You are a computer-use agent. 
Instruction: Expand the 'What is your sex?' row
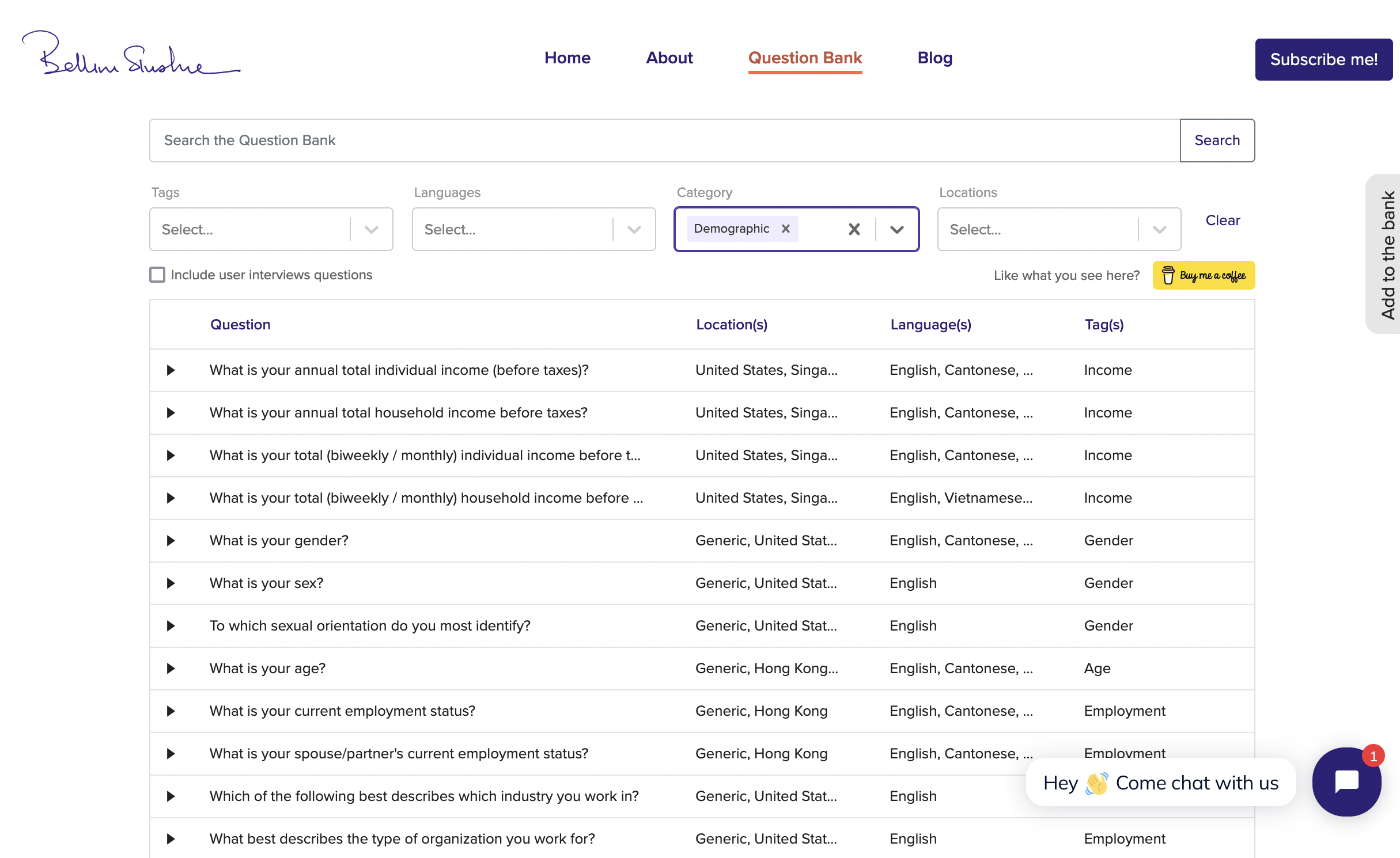coord(171,583)
